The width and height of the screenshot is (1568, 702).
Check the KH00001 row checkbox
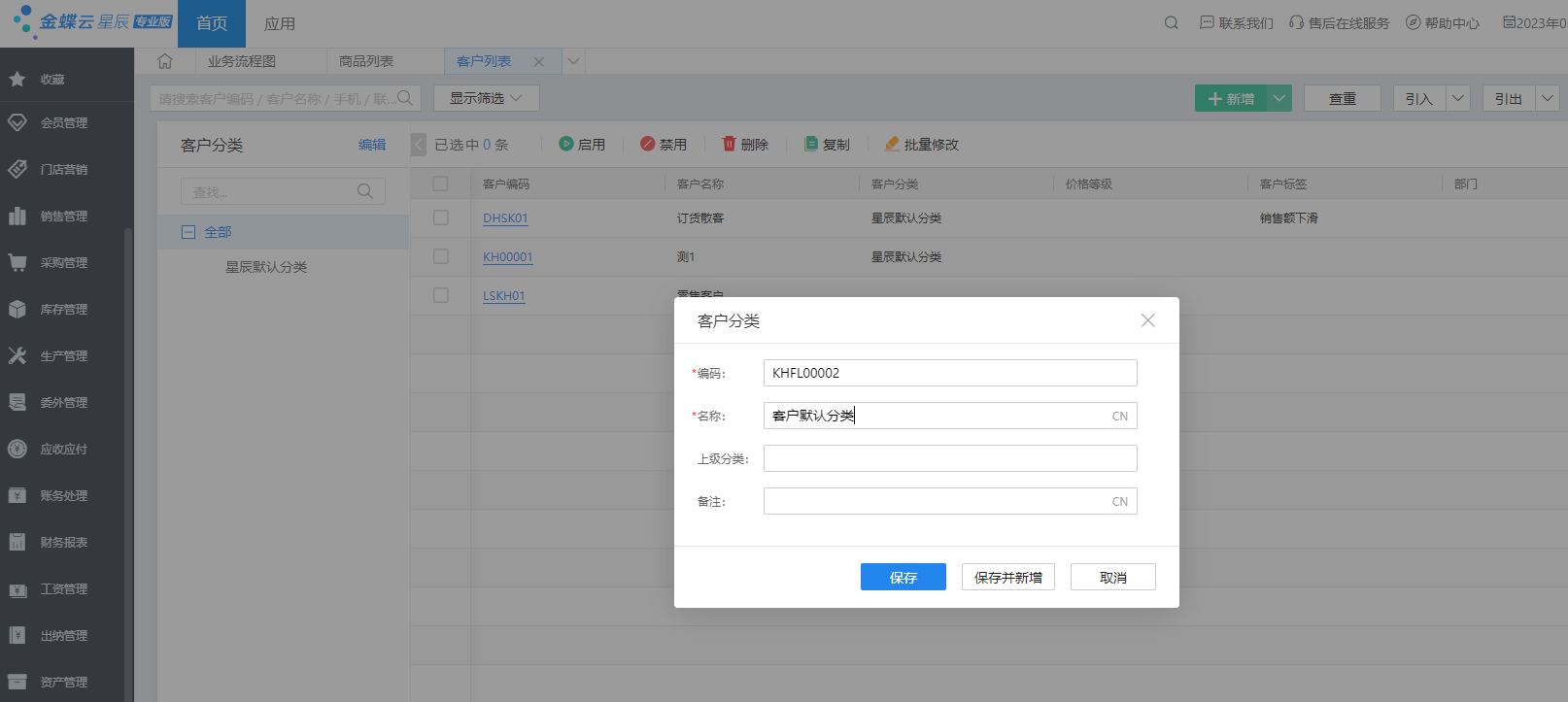click(x=441, y=256)
